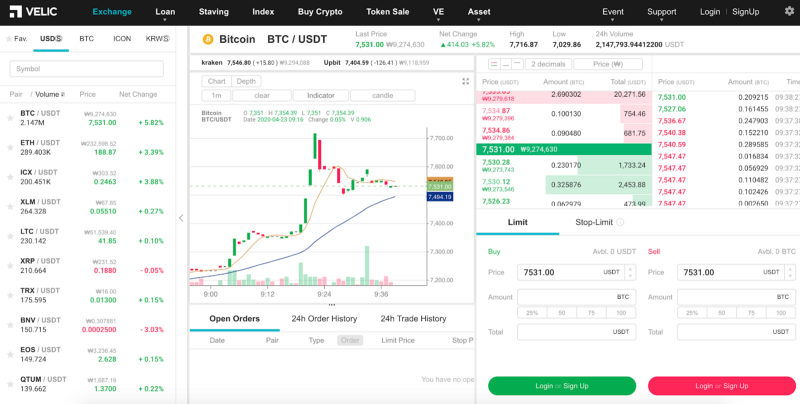Favorite the BTC / USDT pair star
This screenshot has height=404, width=800.
(x=10, y=118)
